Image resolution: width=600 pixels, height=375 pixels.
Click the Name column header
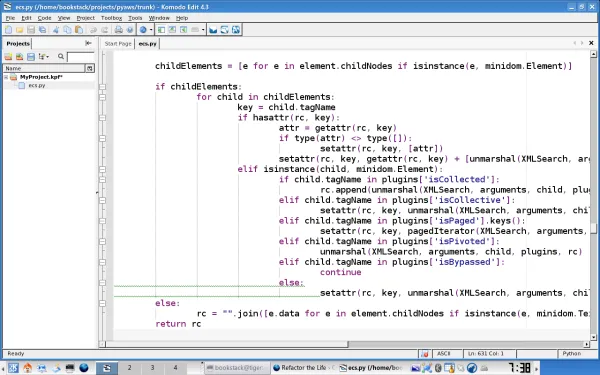tap(44, 68)
